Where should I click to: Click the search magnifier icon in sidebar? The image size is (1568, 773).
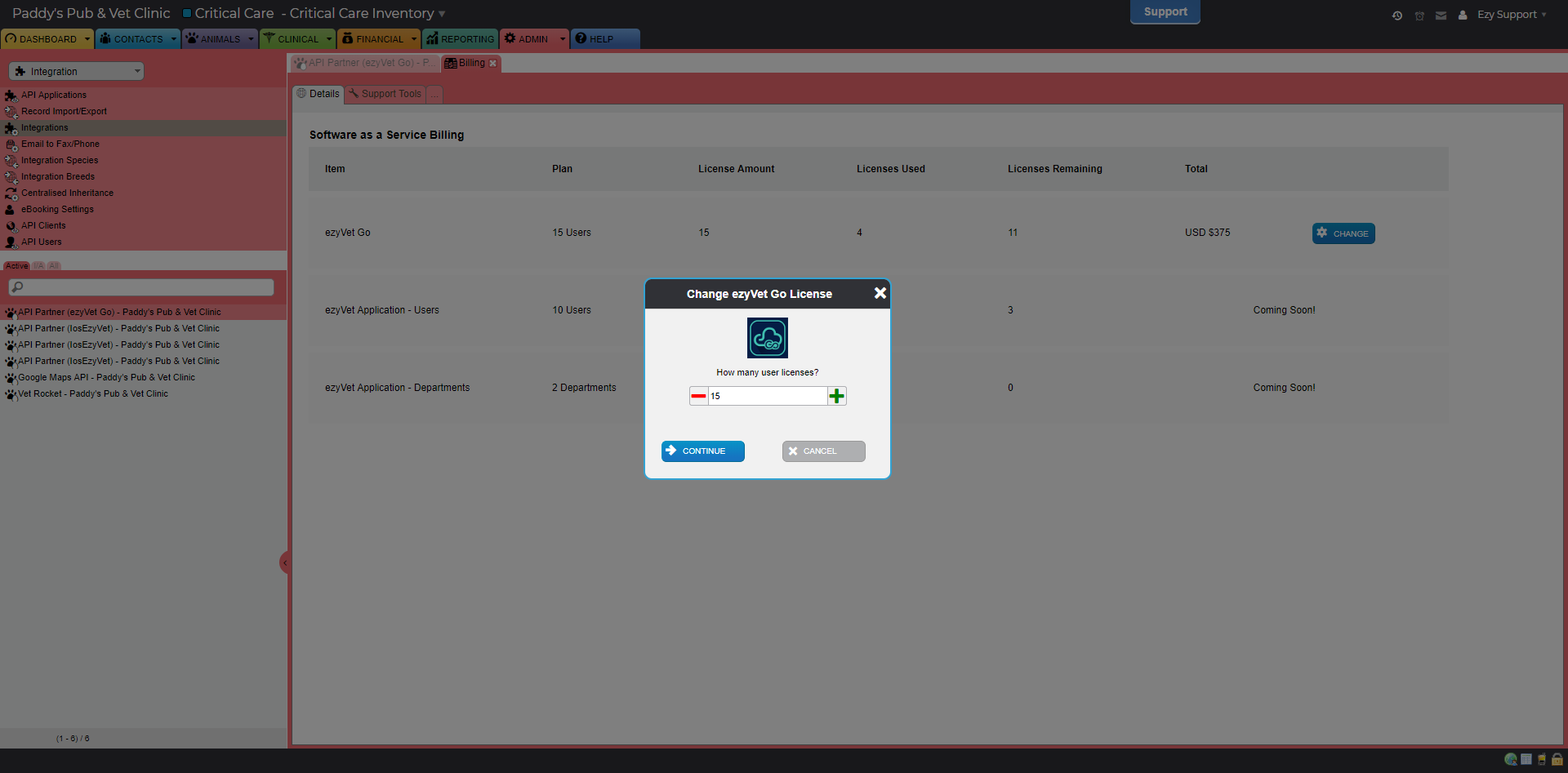point(17,287)
